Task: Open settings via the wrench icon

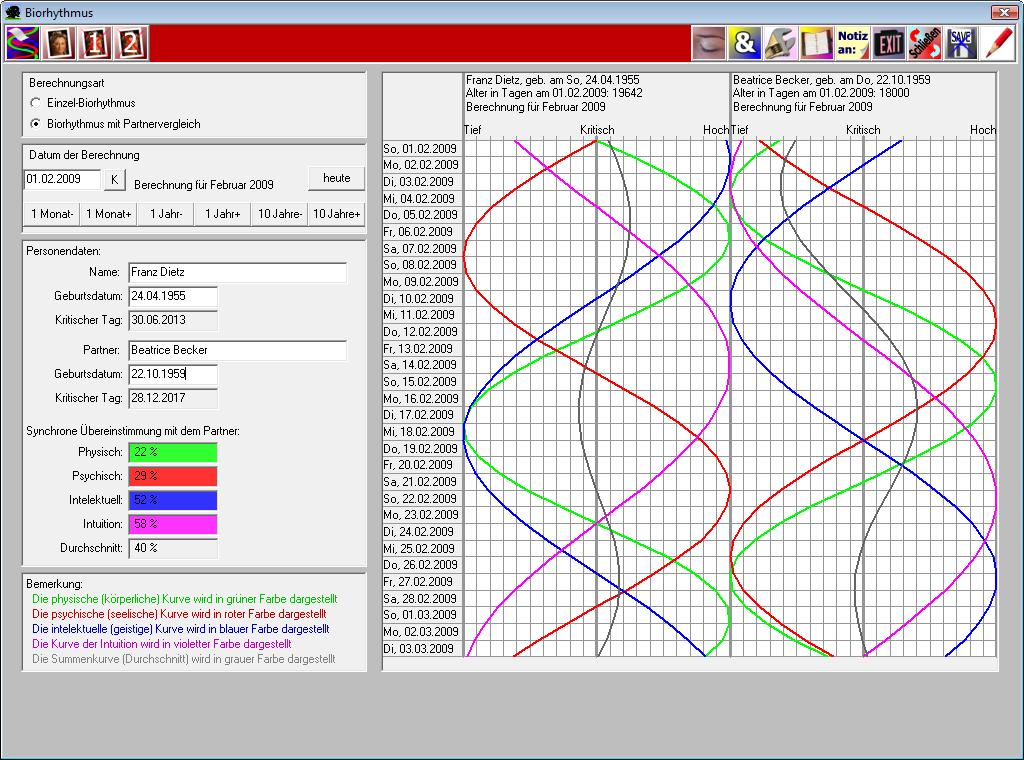Action: click(x=781, y=43)
